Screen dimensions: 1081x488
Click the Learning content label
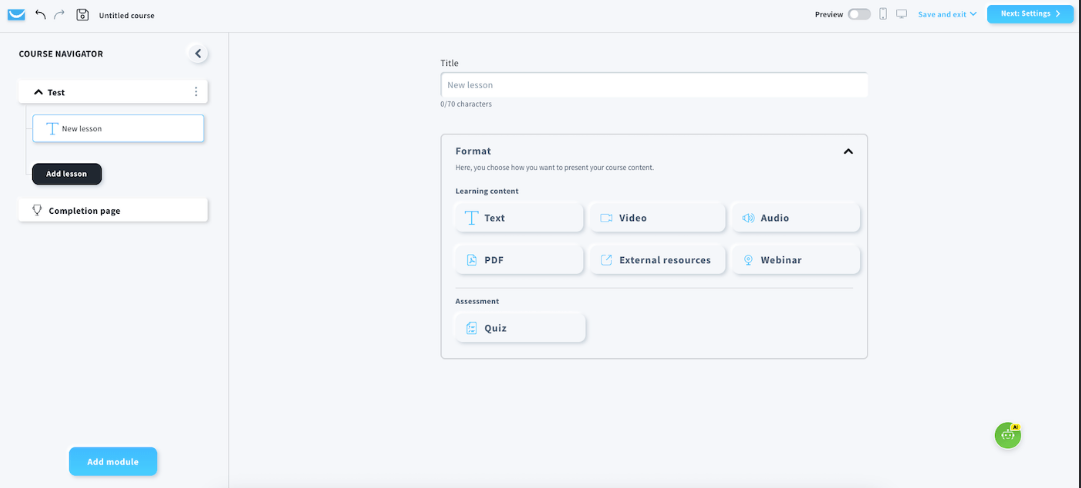pos(487,191)
